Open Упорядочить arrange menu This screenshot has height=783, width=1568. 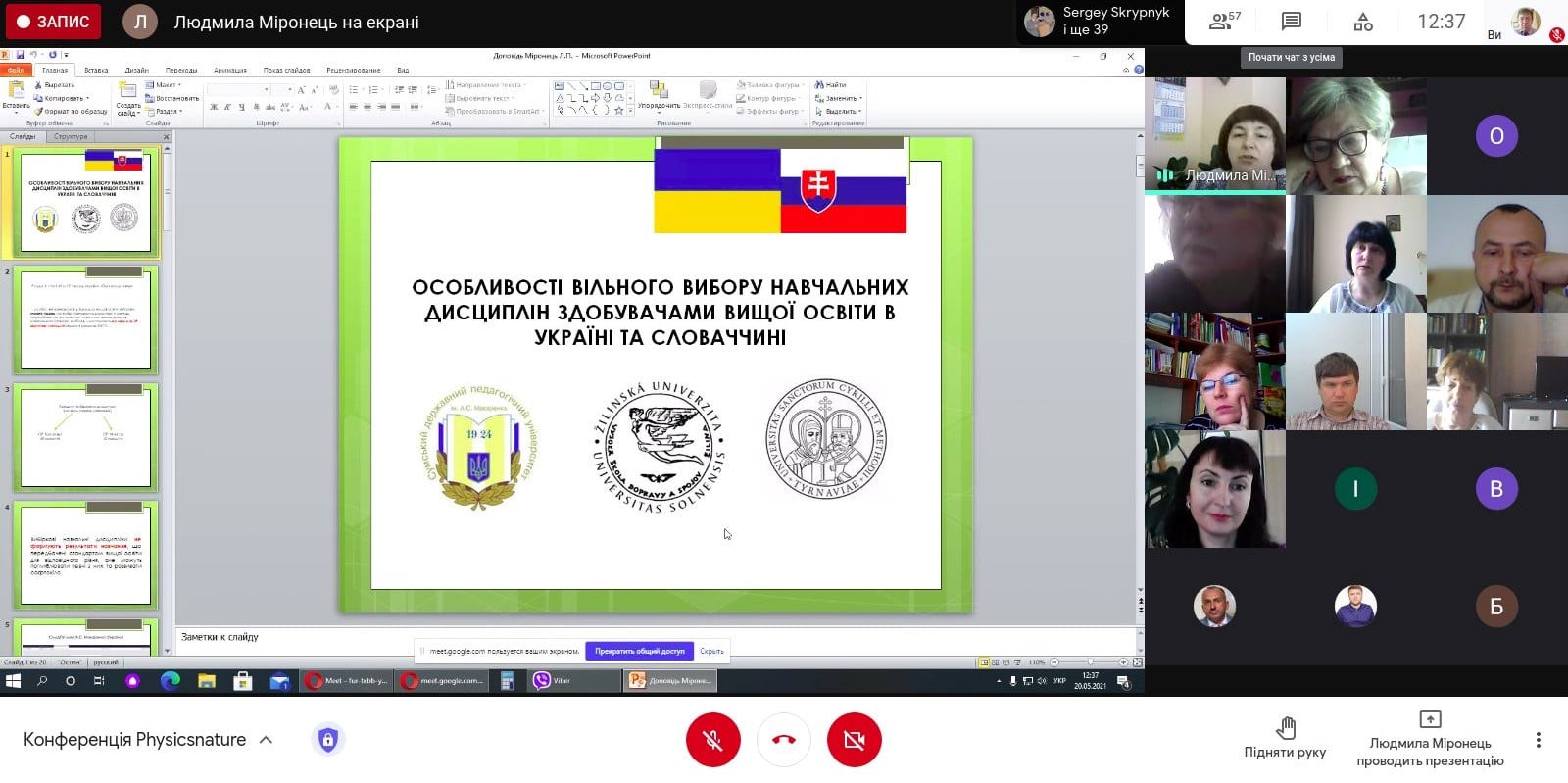(658, 97)
